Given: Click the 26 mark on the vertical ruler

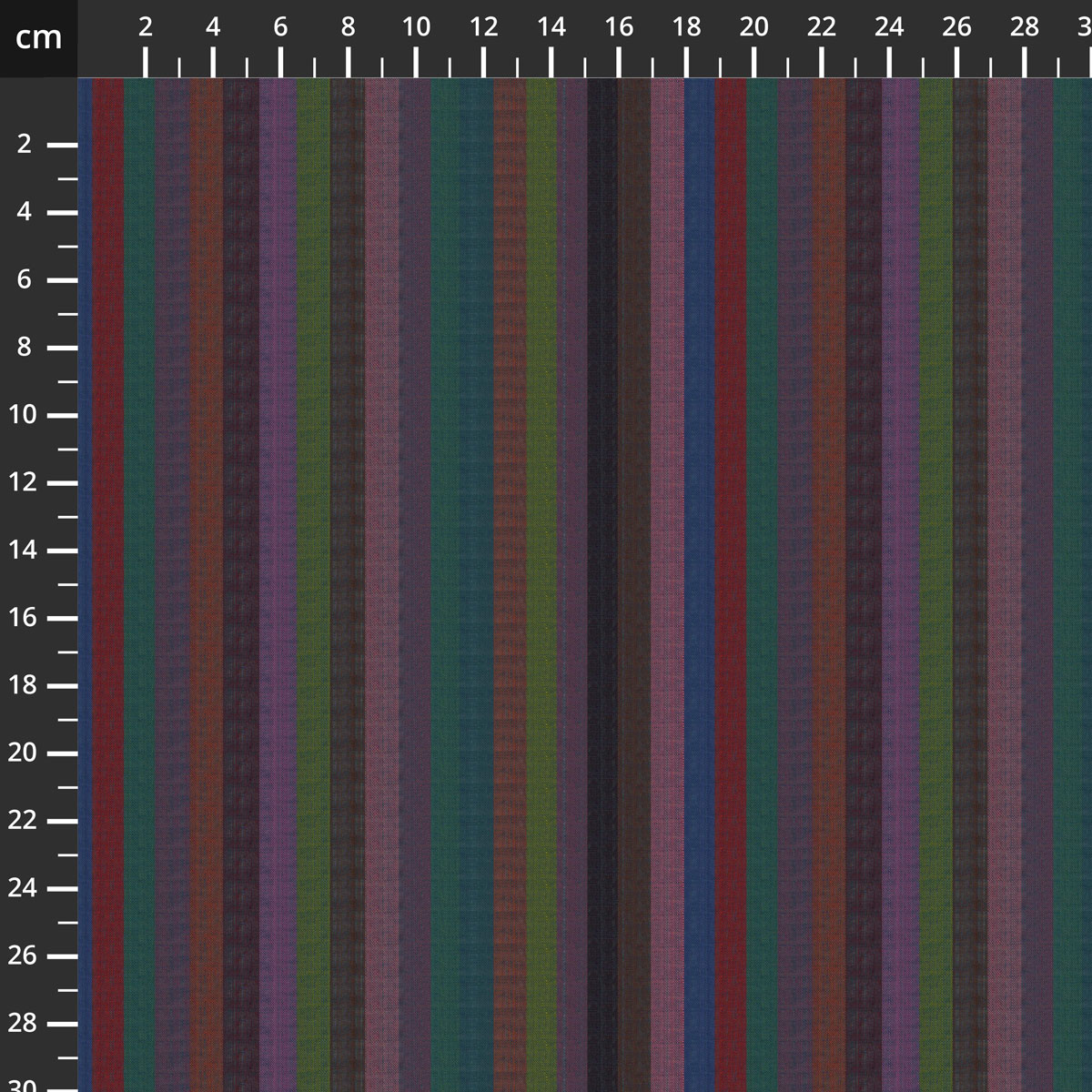Looking at the screenshot, I should click(x=25, y=955).
